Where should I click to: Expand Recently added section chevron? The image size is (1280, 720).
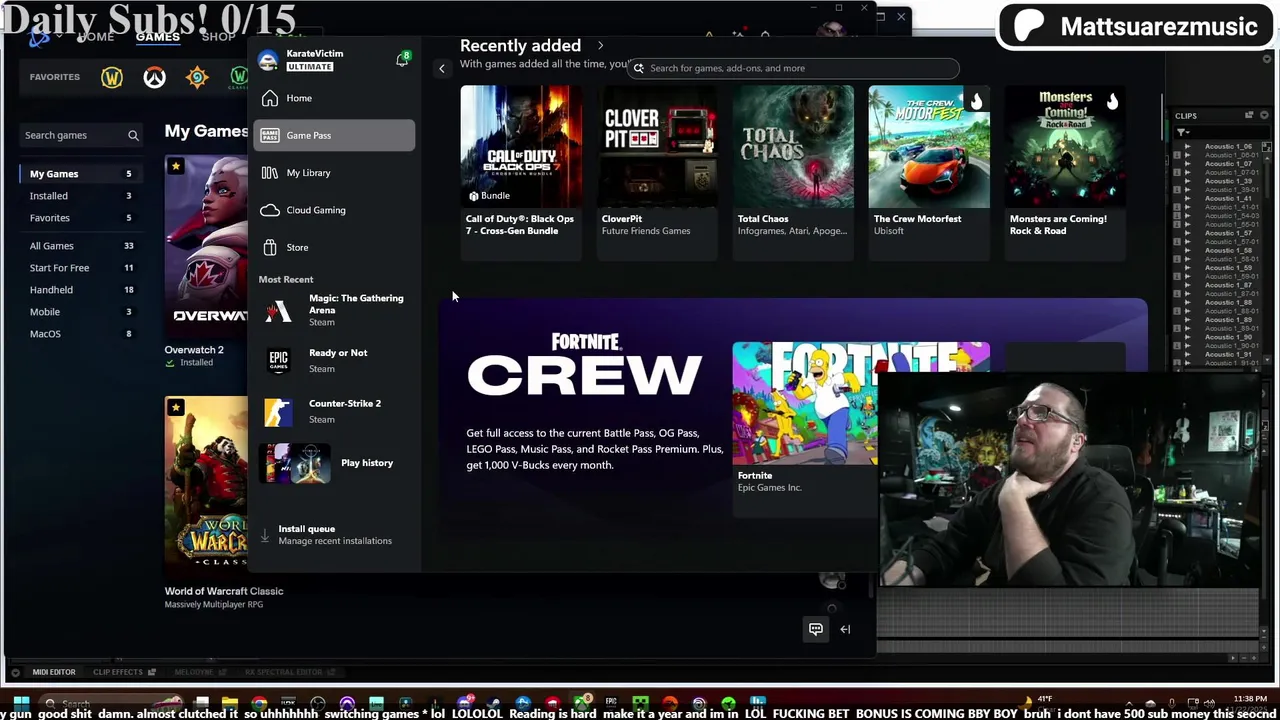(x=600, y=45)
